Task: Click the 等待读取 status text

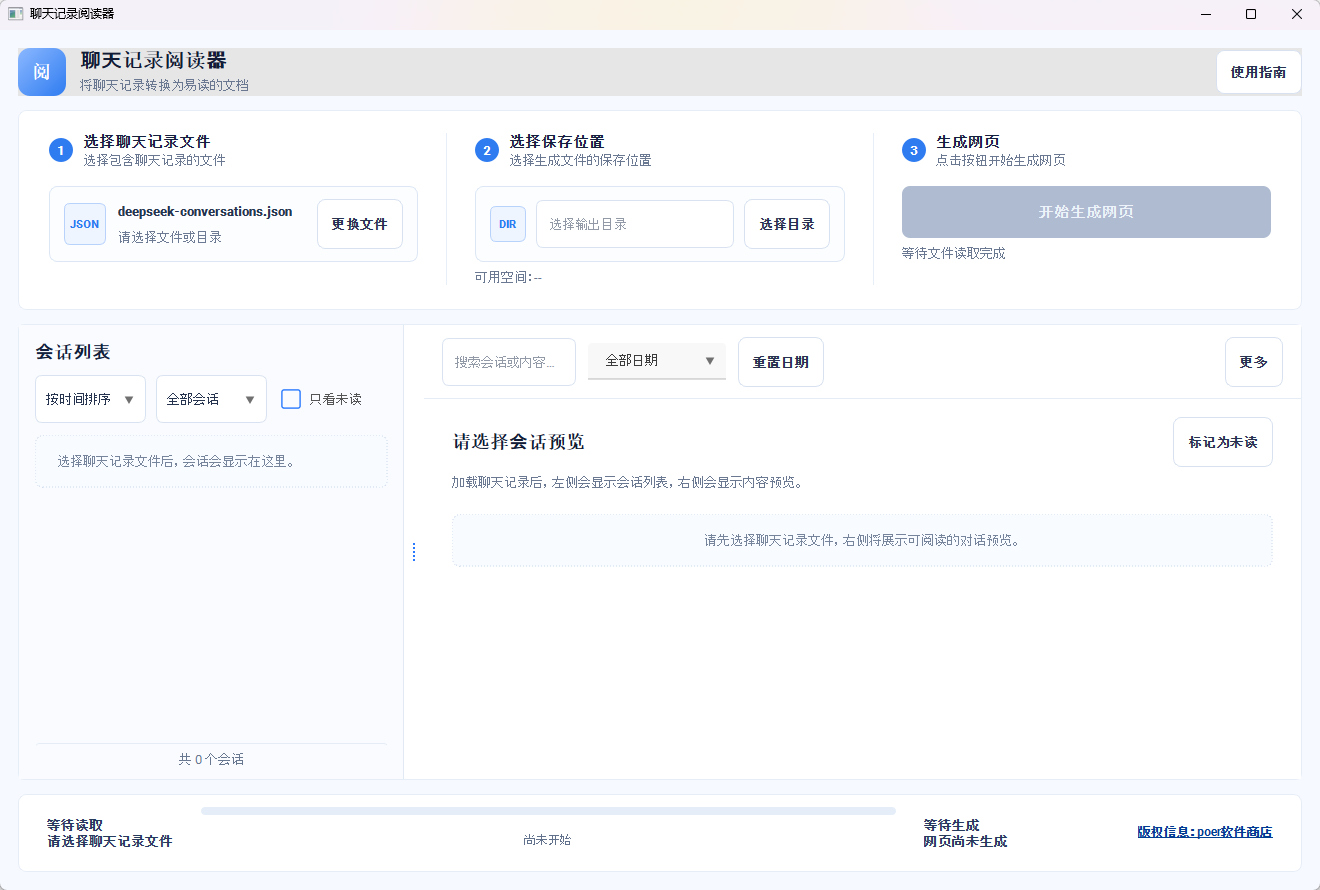Action: (x=75, y=825)
